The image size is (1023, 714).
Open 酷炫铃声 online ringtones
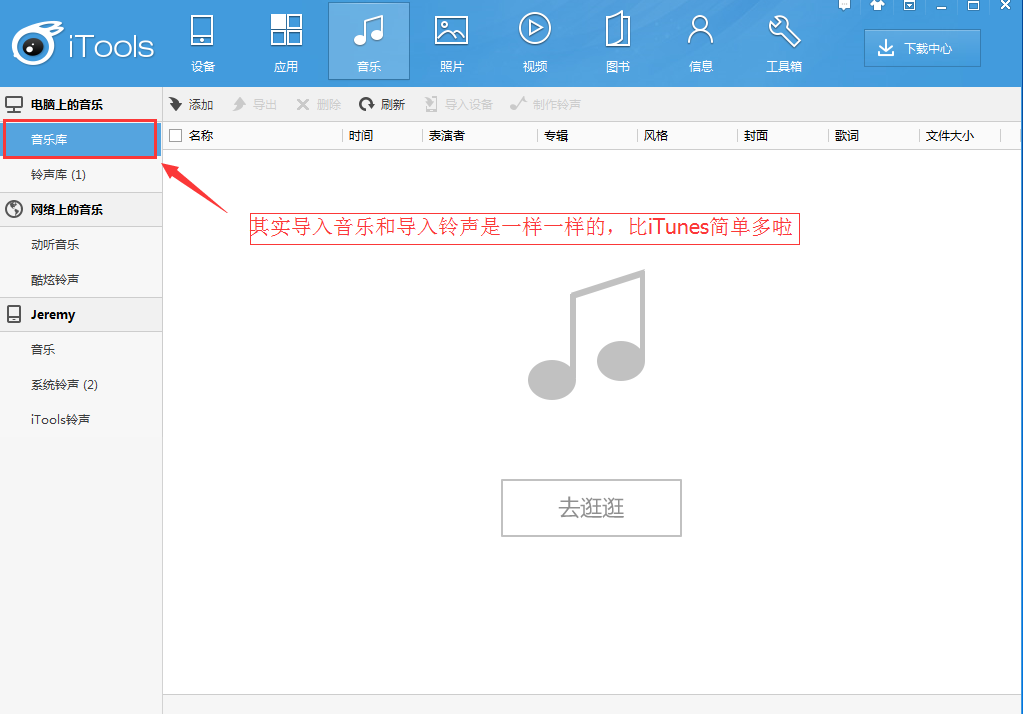[81, 279]
